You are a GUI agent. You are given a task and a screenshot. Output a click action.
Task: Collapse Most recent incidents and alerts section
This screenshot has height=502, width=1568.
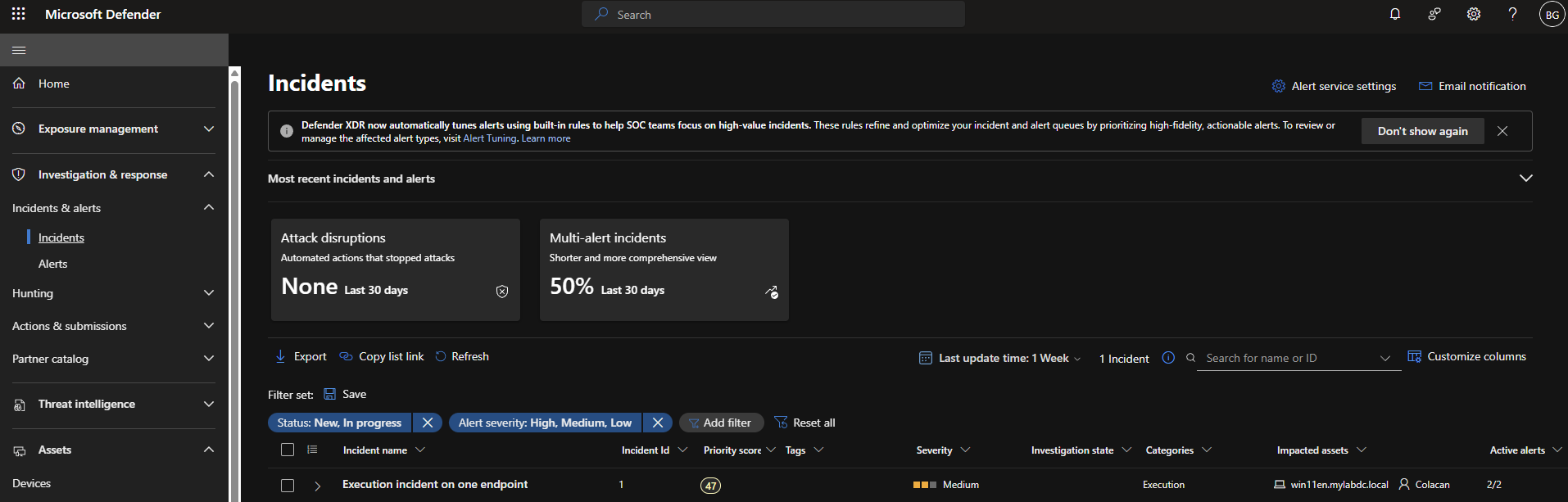(x=1525, y=179)
